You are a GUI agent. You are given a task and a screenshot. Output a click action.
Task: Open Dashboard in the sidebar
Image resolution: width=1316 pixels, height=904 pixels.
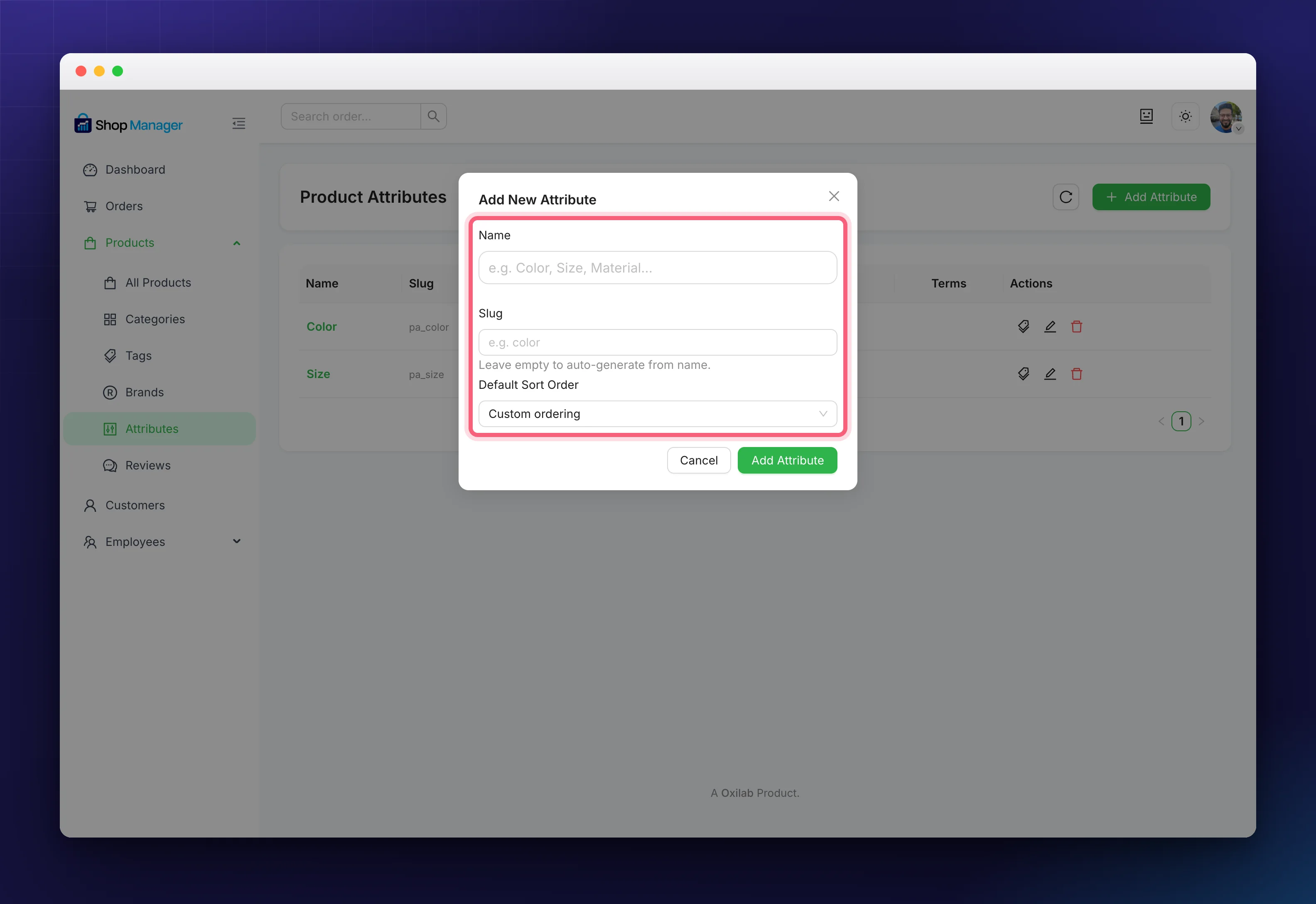point(159,169)
